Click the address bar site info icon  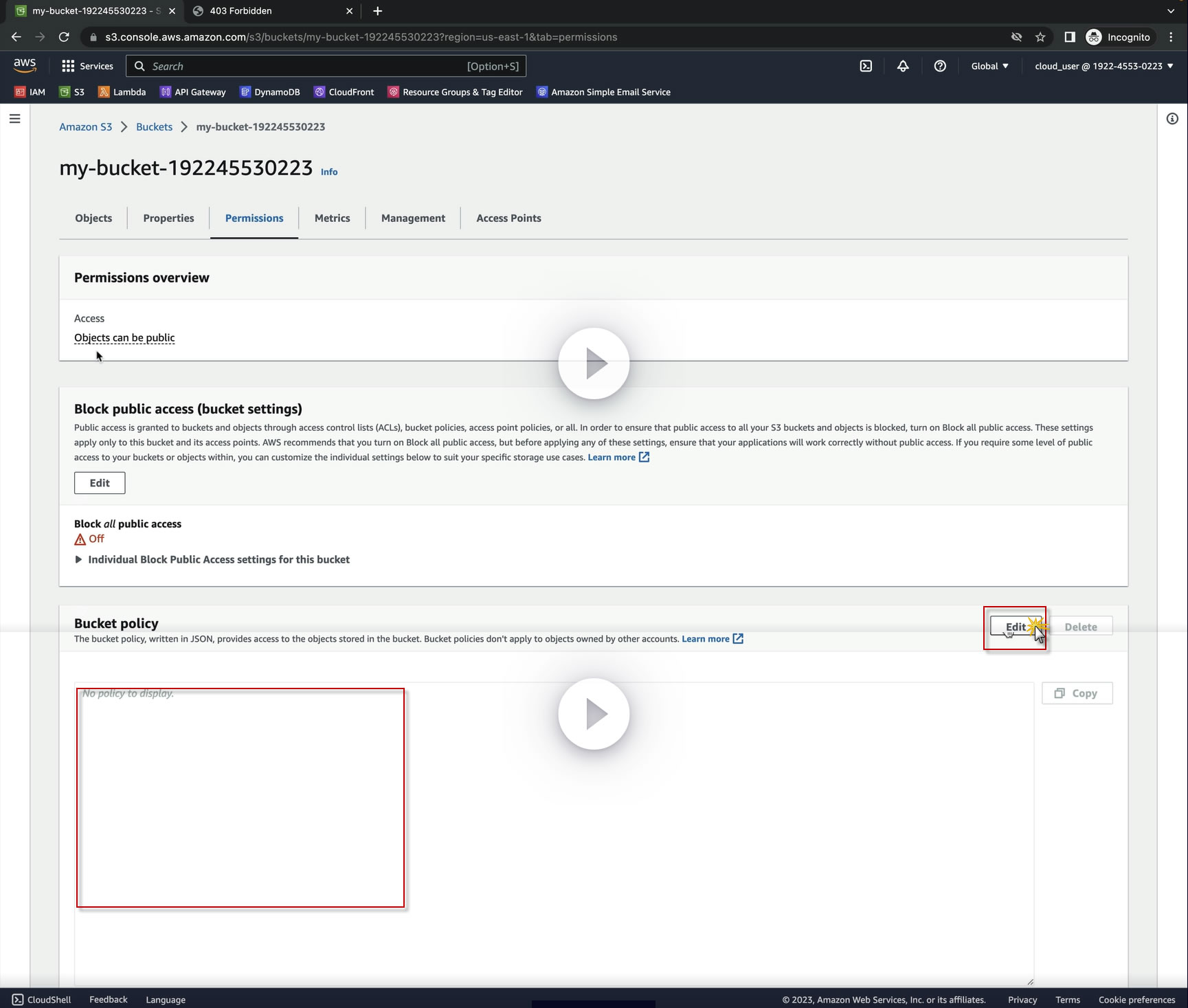point(93,37)
